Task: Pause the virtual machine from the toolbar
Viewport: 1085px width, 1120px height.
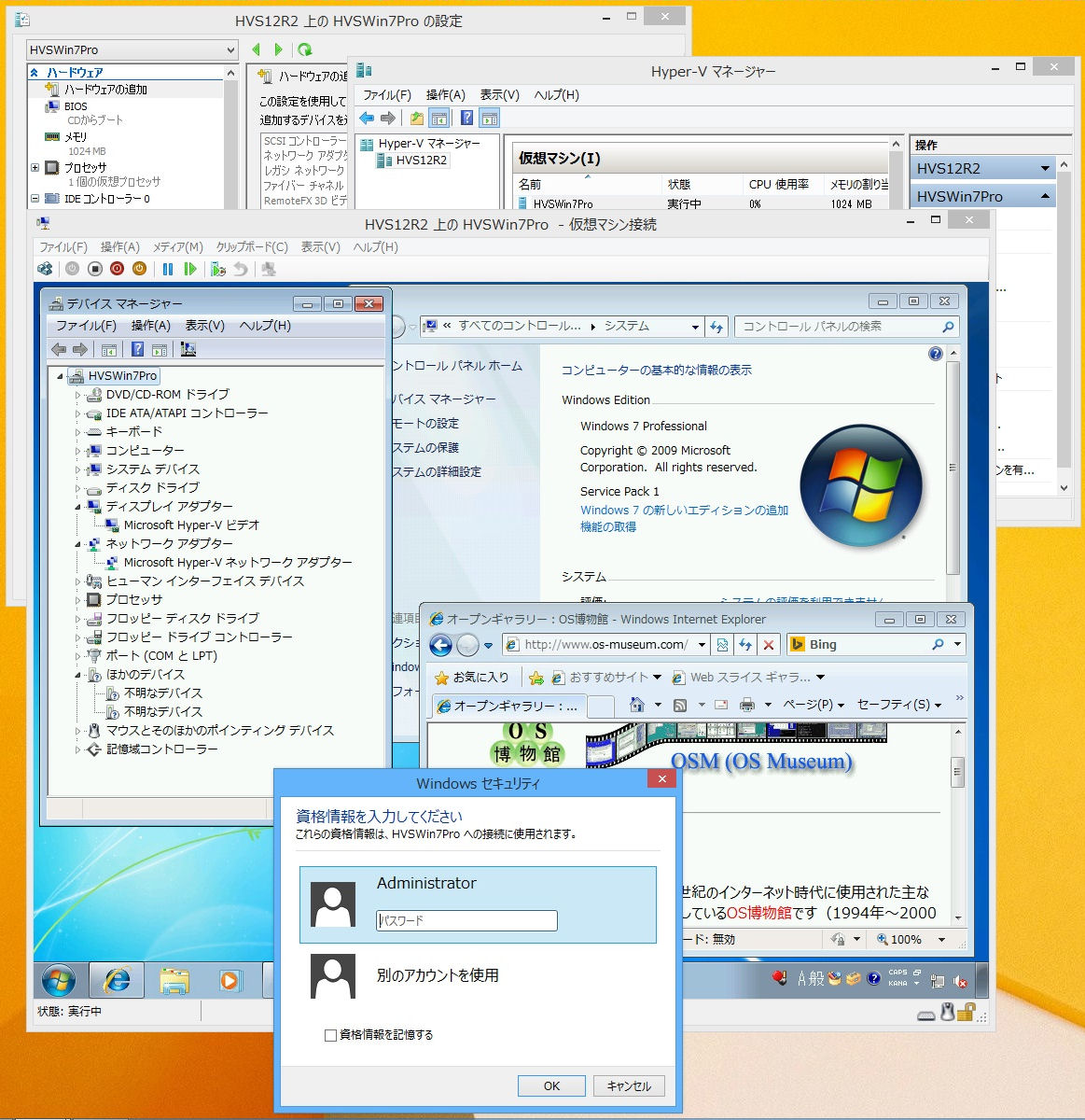Action: tap(168, 269)
